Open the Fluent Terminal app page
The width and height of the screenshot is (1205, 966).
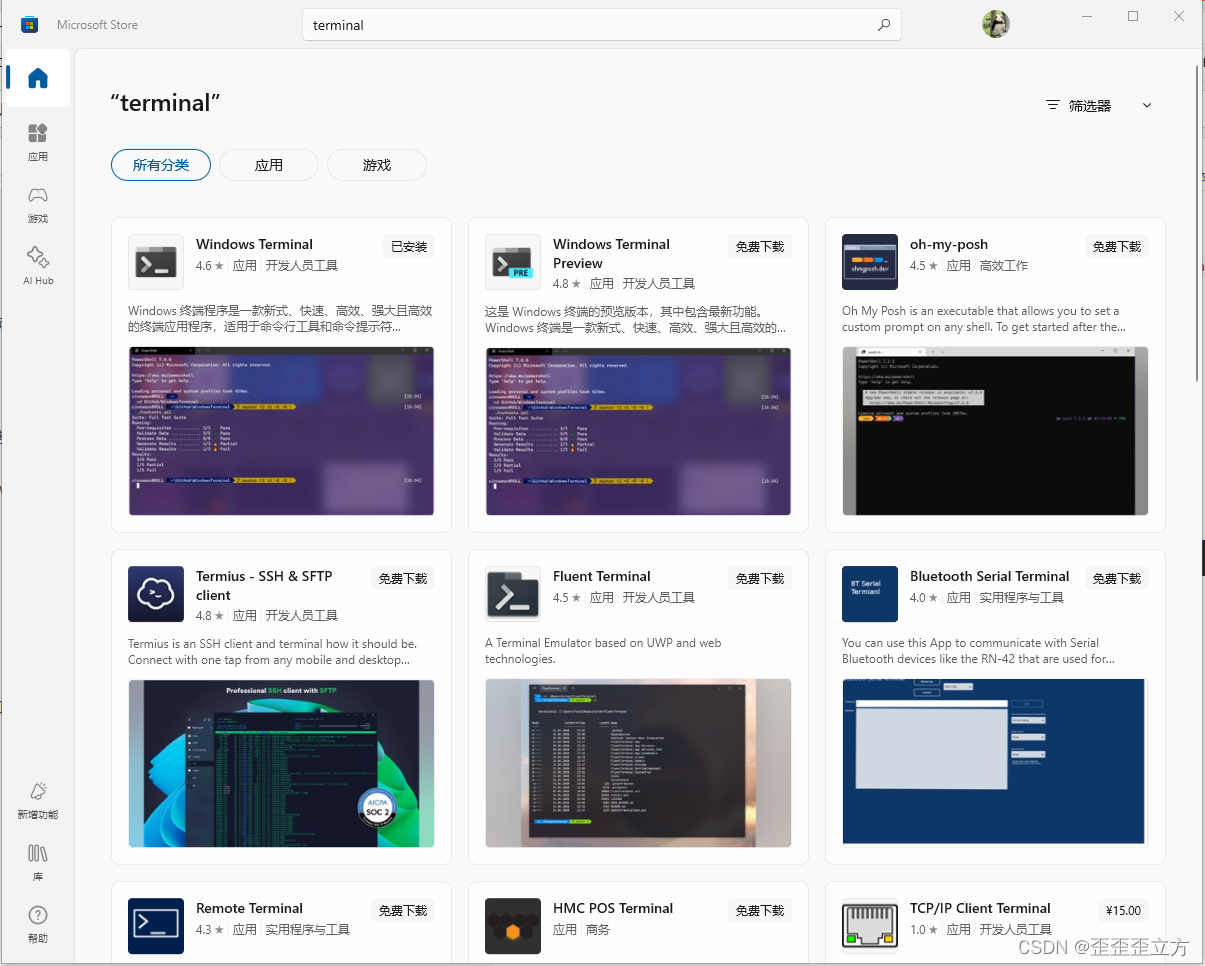[x=601, y=576]
